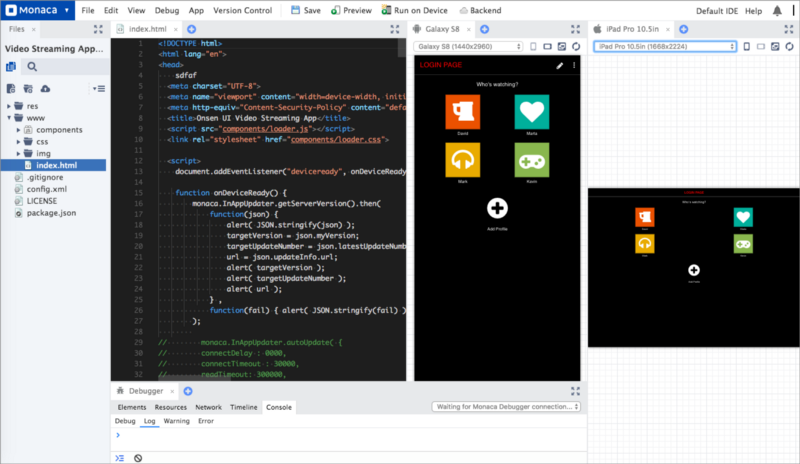The image size is (800, 464).
Task: Maximize the code editor panel
Action: point(395,29)
